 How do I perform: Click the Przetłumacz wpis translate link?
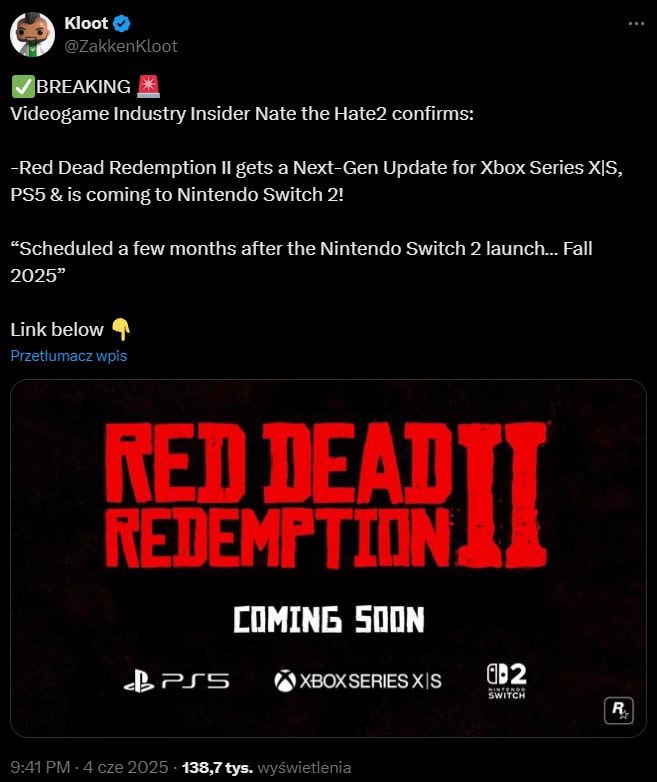[69, 356]
